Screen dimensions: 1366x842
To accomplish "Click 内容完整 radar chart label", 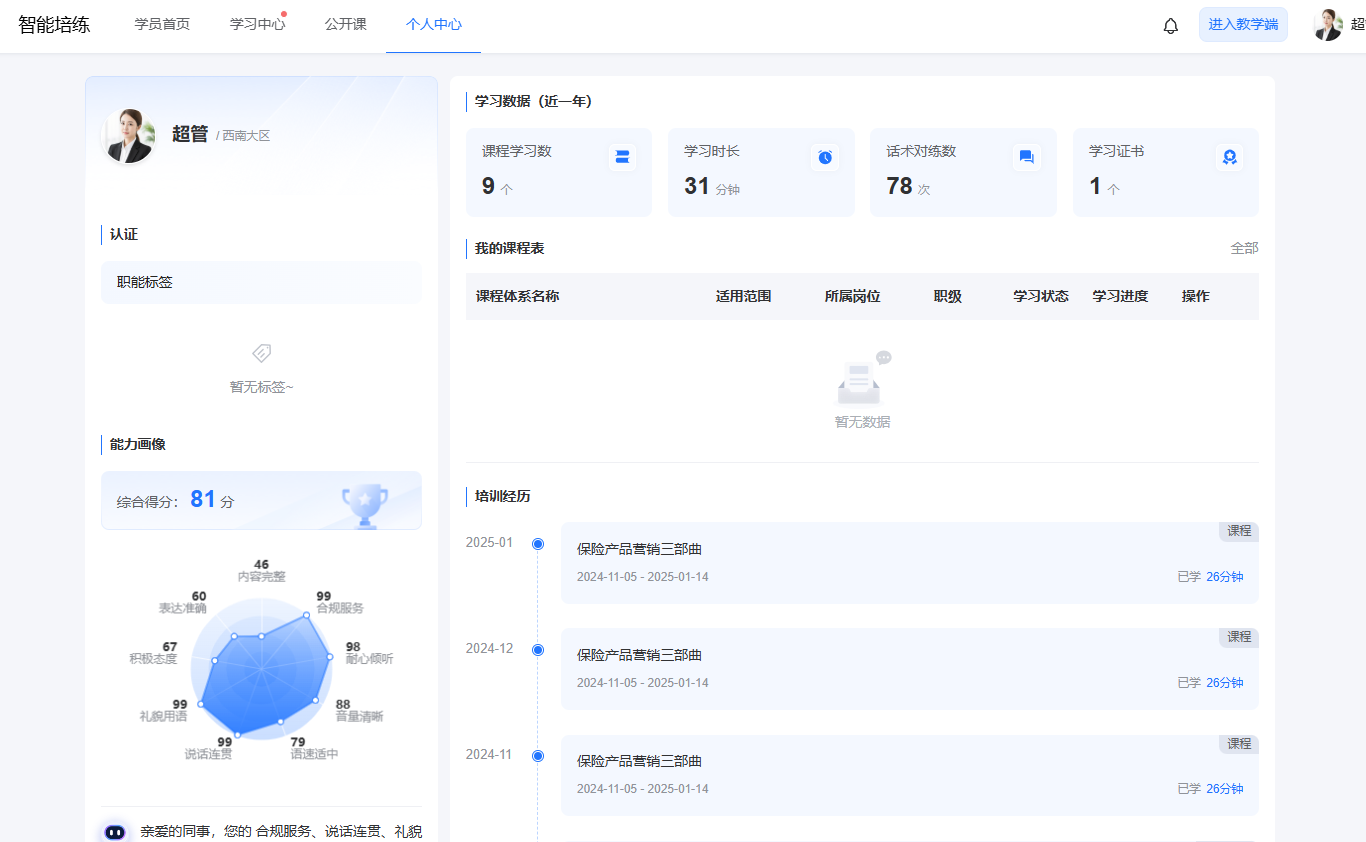I will pos(261,577).
